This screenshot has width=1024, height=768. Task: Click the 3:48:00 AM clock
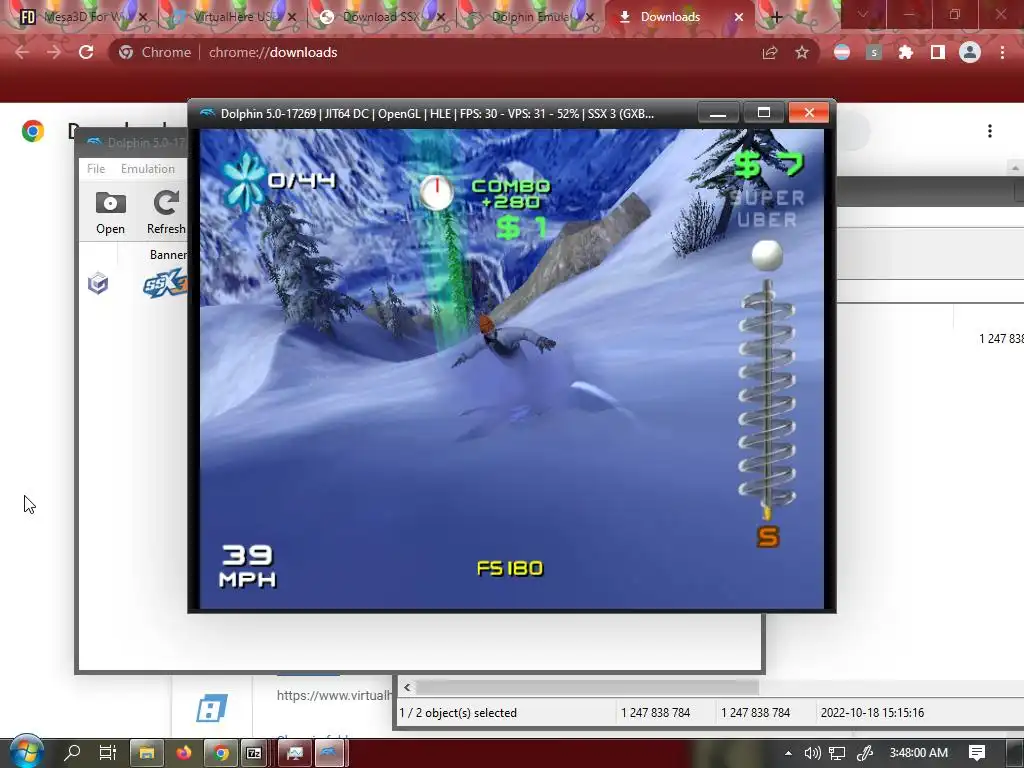point(918,753)
